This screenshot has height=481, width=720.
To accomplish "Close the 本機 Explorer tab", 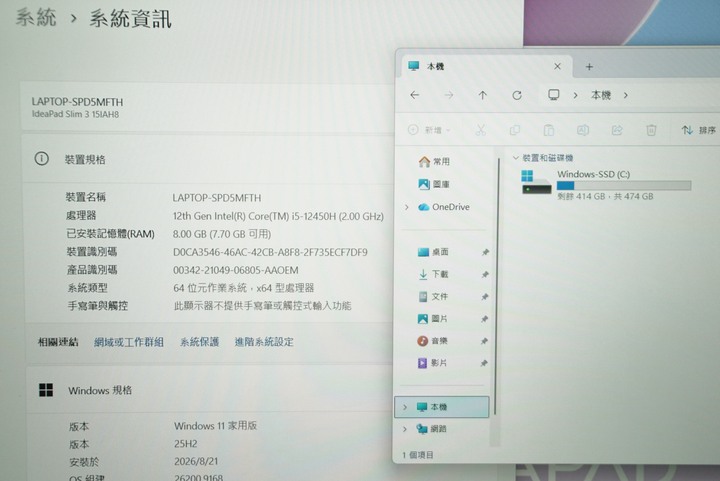I will (557, 67).
